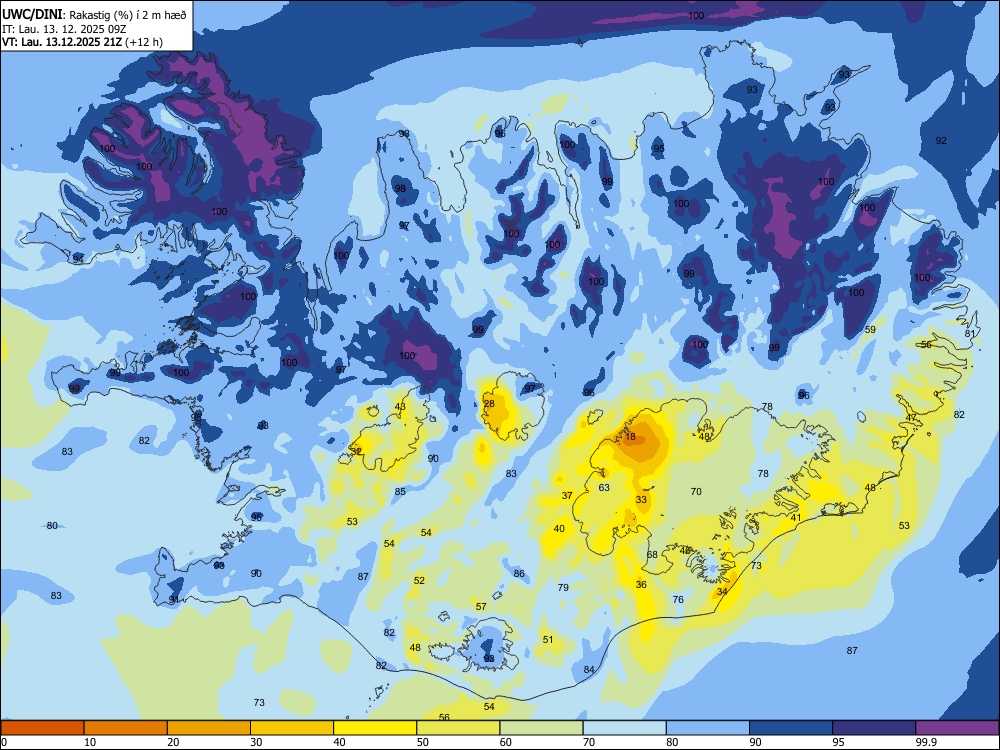Click the '47' value on the map
The height and width of the screenshot is (750, 1000).
pos(911,418)
